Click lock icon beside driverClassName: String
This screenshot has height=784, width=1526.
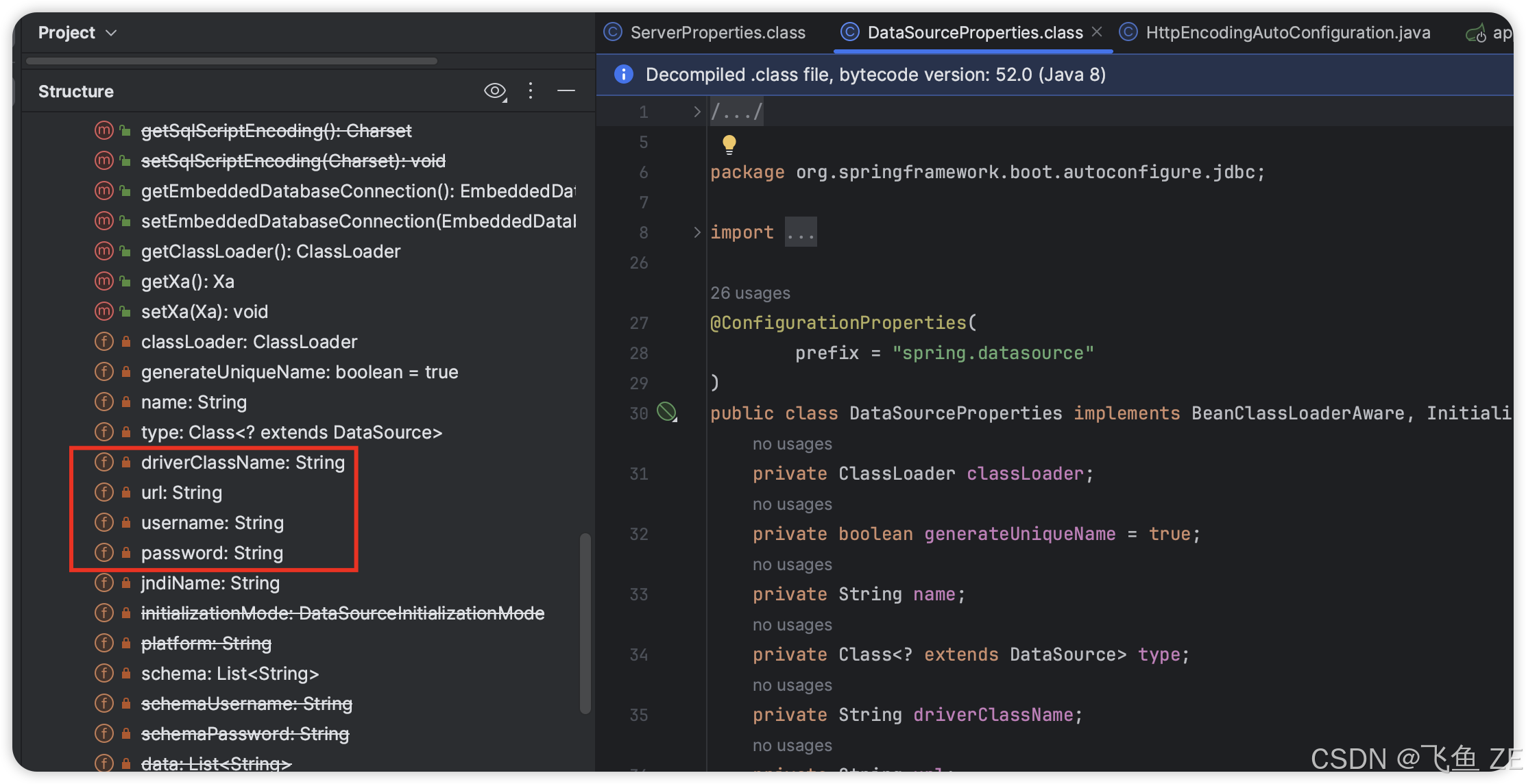pos(126,462)
